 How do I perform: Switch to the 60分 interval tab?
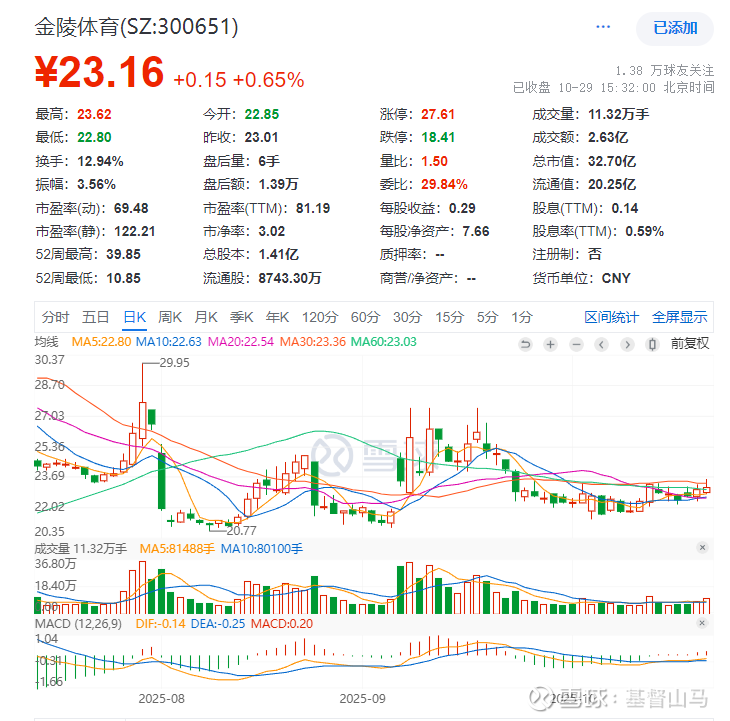pos(365,317)
